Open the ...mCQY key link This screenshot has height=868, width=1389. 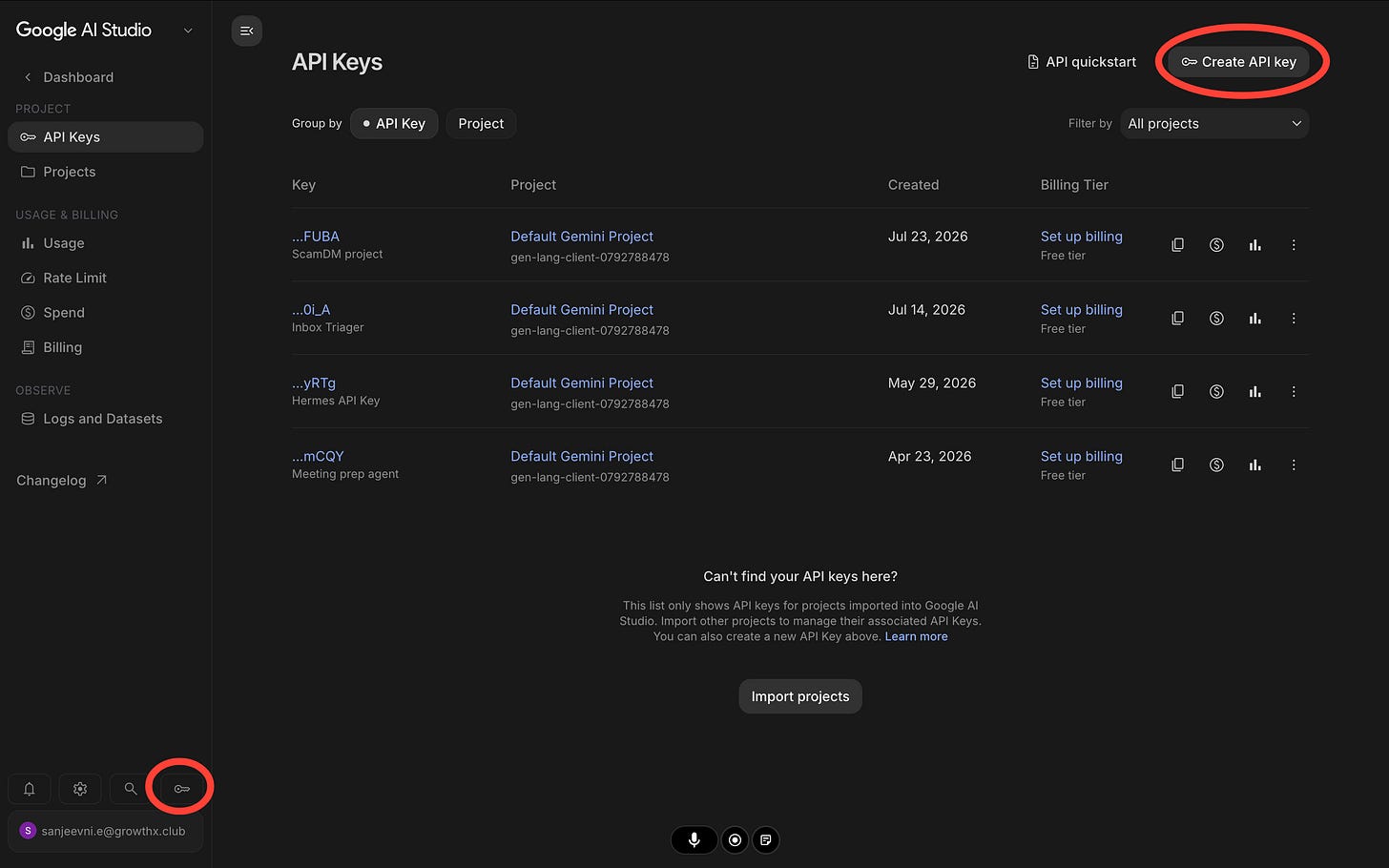pyautogui.click(x=318, y=457)
